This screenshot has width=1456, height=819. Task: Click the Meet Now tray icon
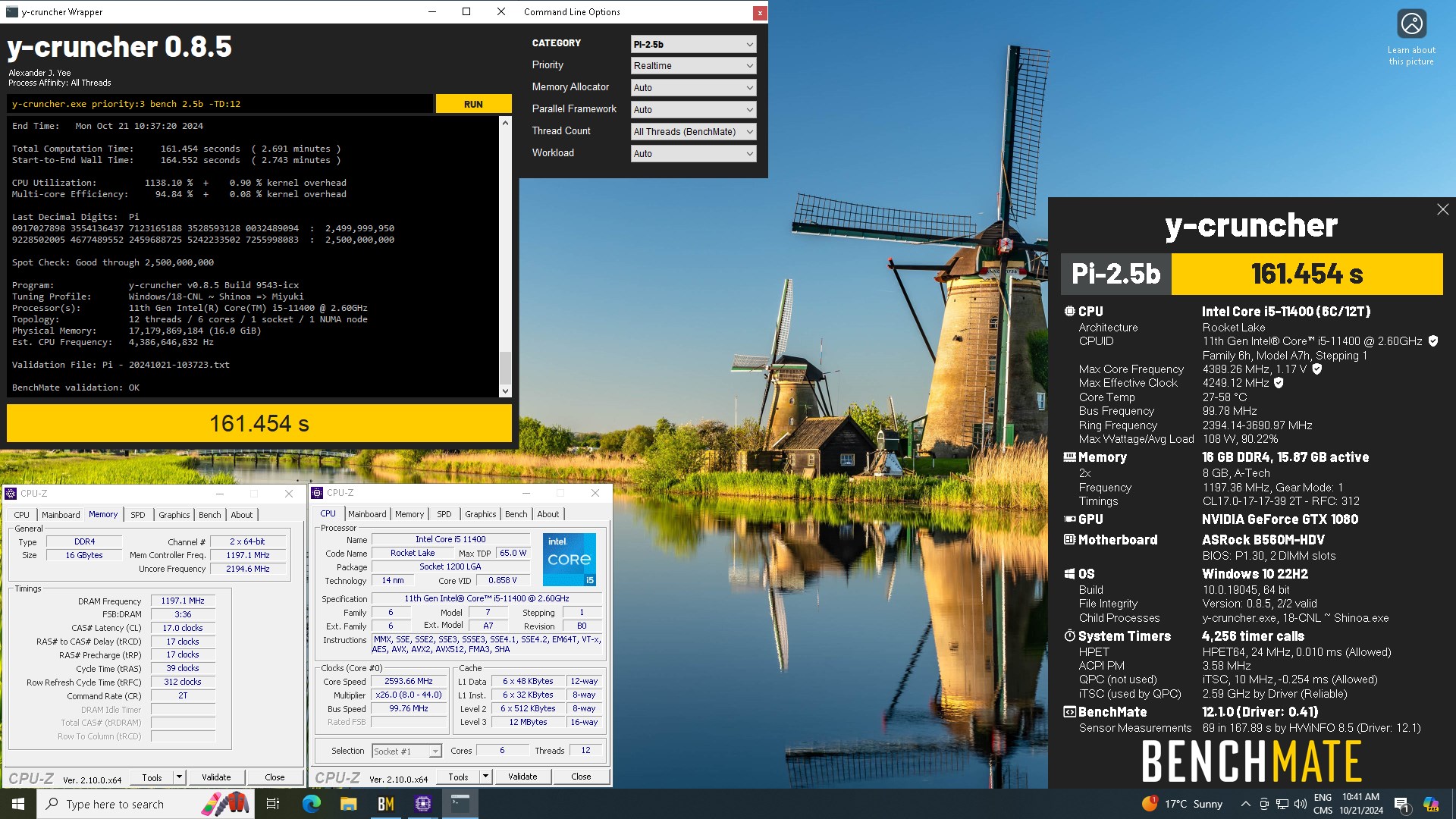[1263, 804]
